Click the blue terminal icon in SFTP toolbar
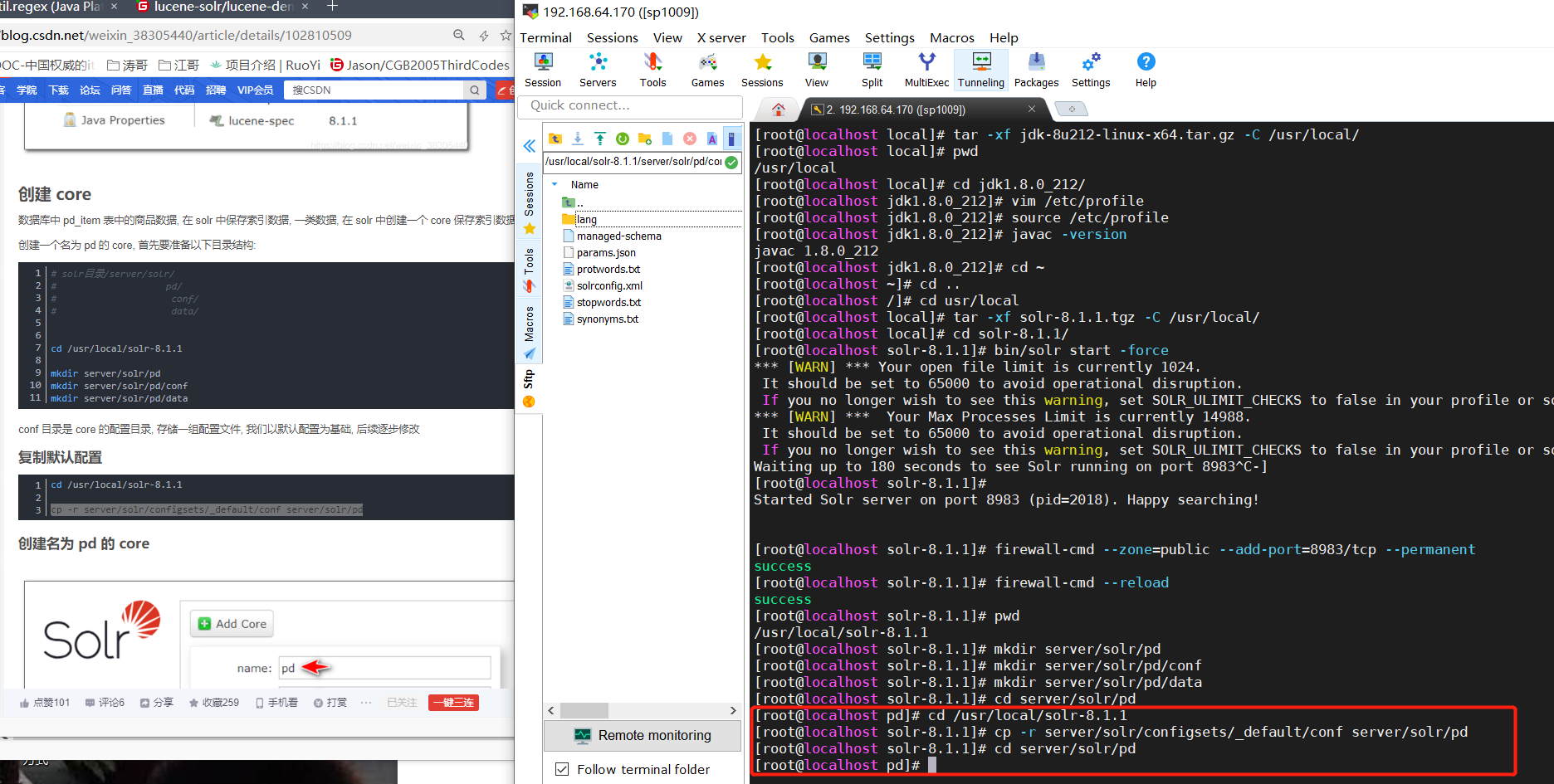Image resolution: width=1554 pixels, height=784 pixels. coord(731,139)
